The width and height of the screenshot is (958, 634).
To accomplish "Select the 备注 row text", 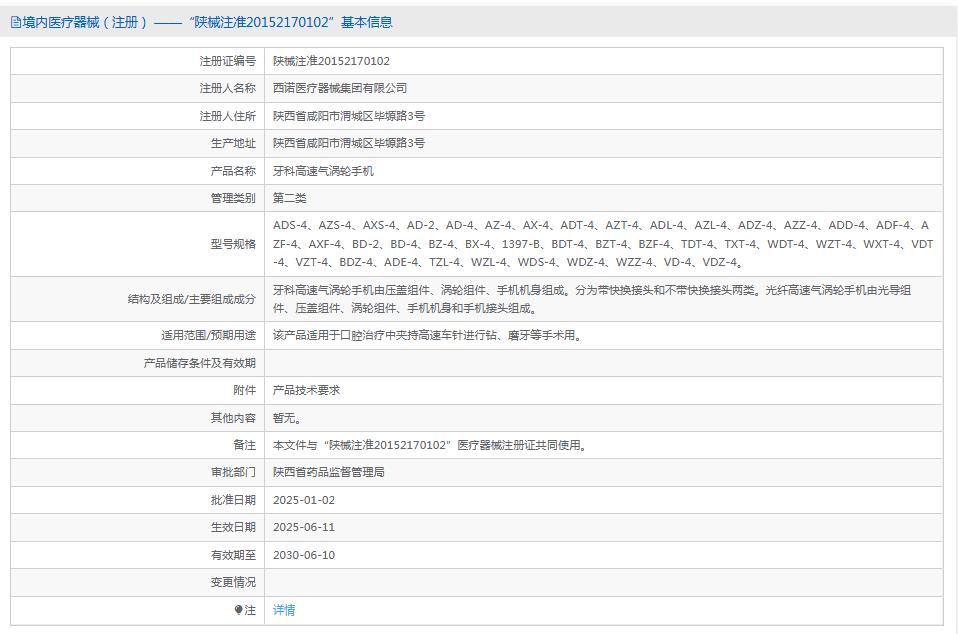I will point(430,444).
